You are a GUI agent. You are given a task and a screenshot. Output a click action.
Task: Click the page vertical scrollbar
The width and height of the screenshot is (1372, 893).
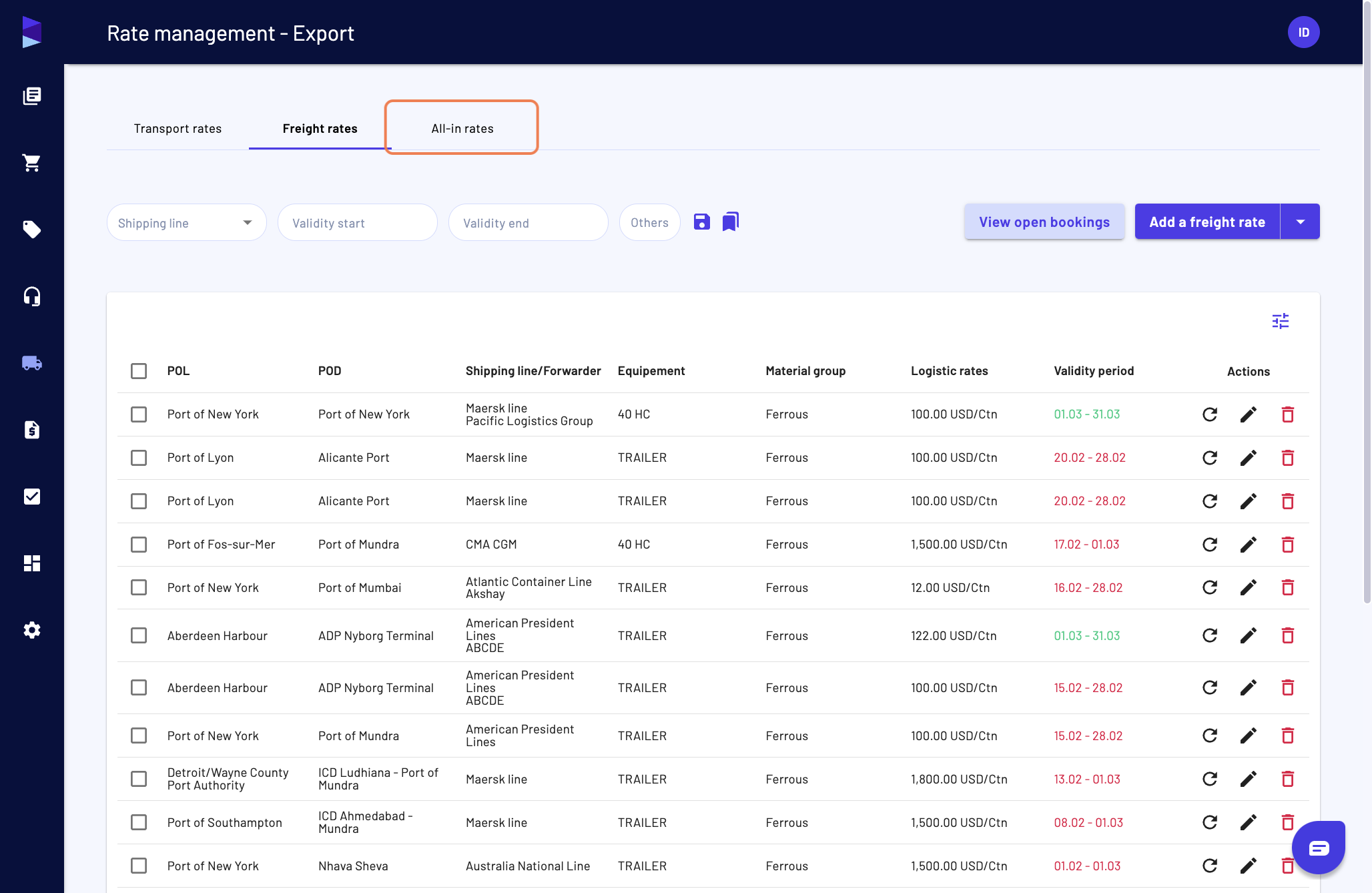point(1367,302)
